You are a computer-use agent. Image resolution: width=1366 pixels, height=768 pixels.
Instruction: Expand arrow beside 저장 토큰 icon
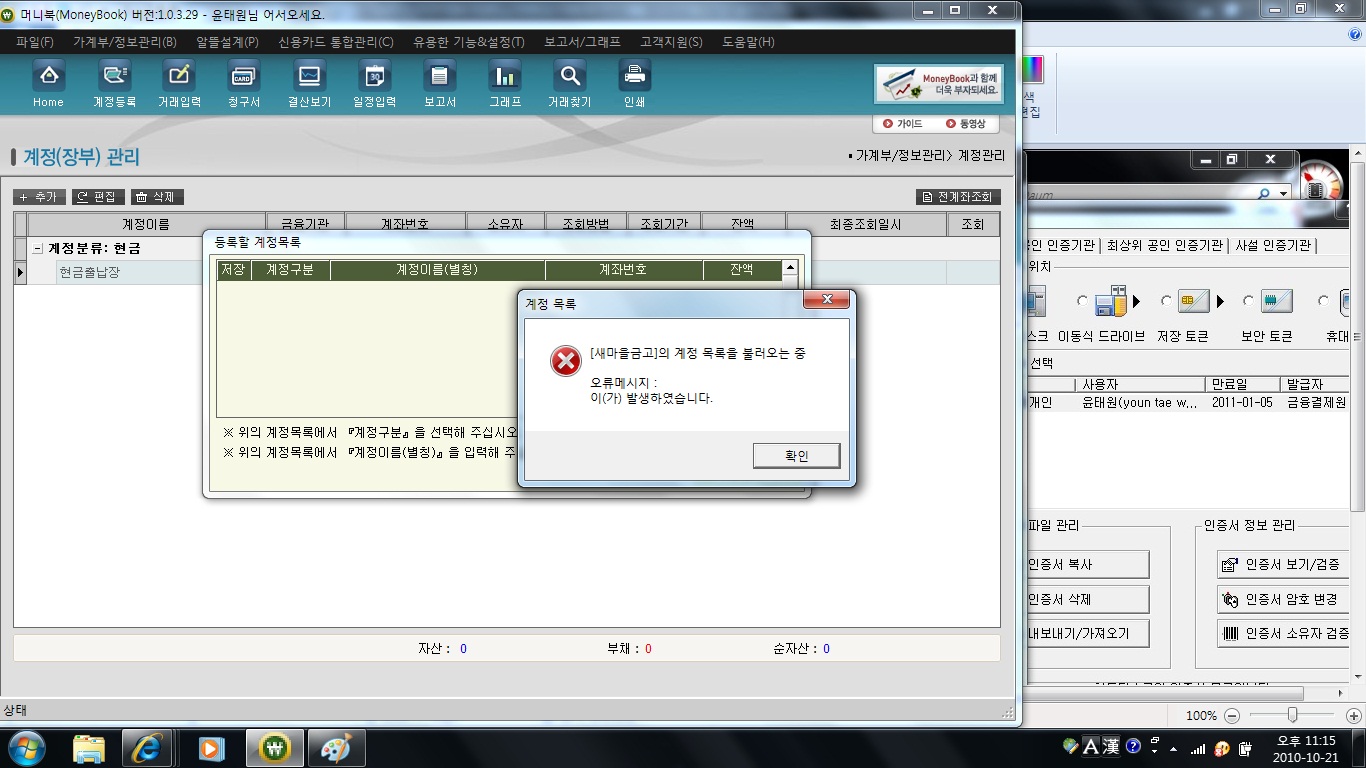point(1219,302)
